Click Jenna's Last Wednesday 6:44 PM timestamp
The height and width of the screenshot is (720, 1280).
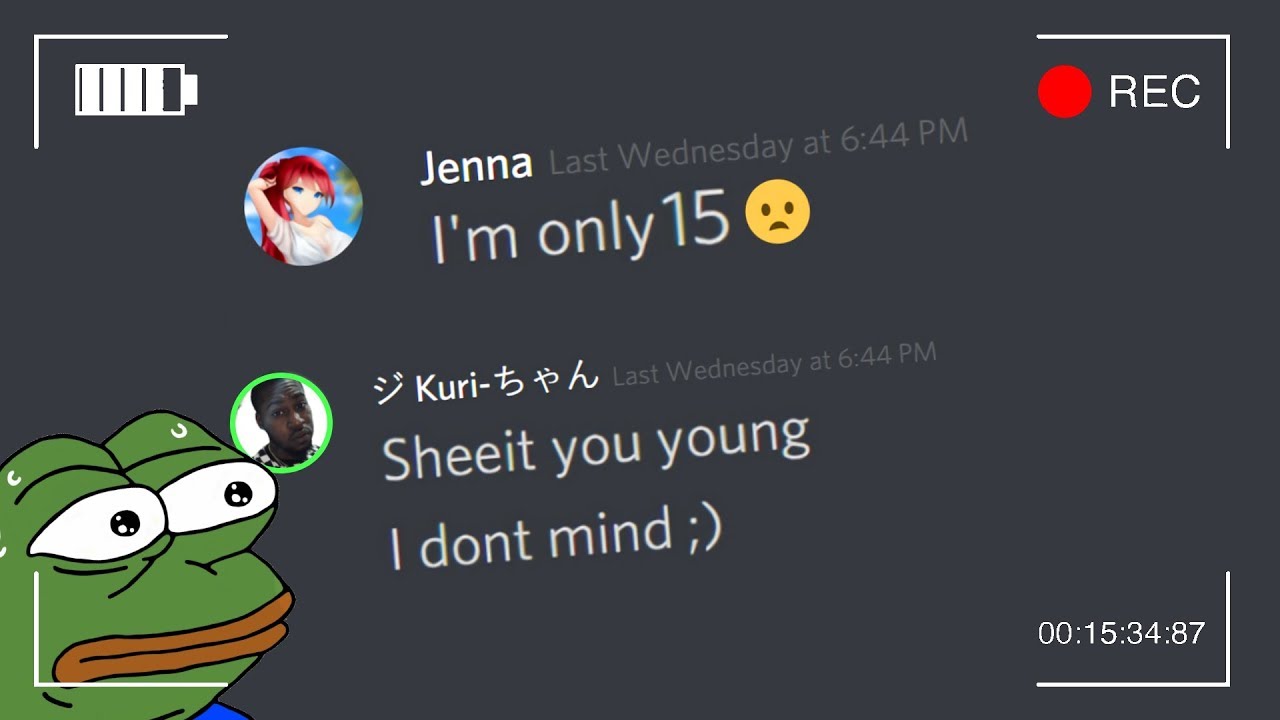point(759,146)
